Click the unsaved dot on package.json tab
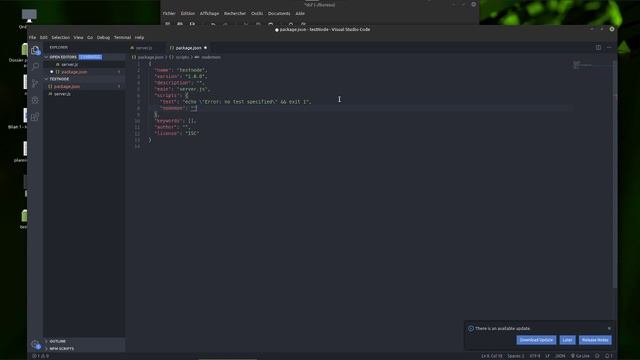The image size is (640, 360). [x=205, y=48]
